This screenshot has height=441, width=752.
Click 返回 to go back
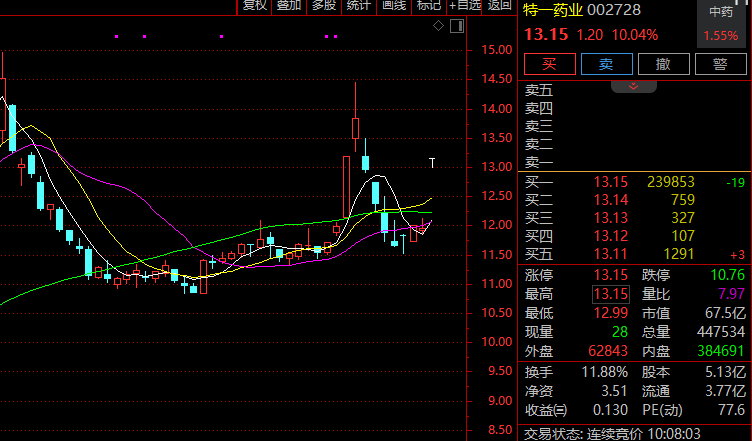[500, 6]
